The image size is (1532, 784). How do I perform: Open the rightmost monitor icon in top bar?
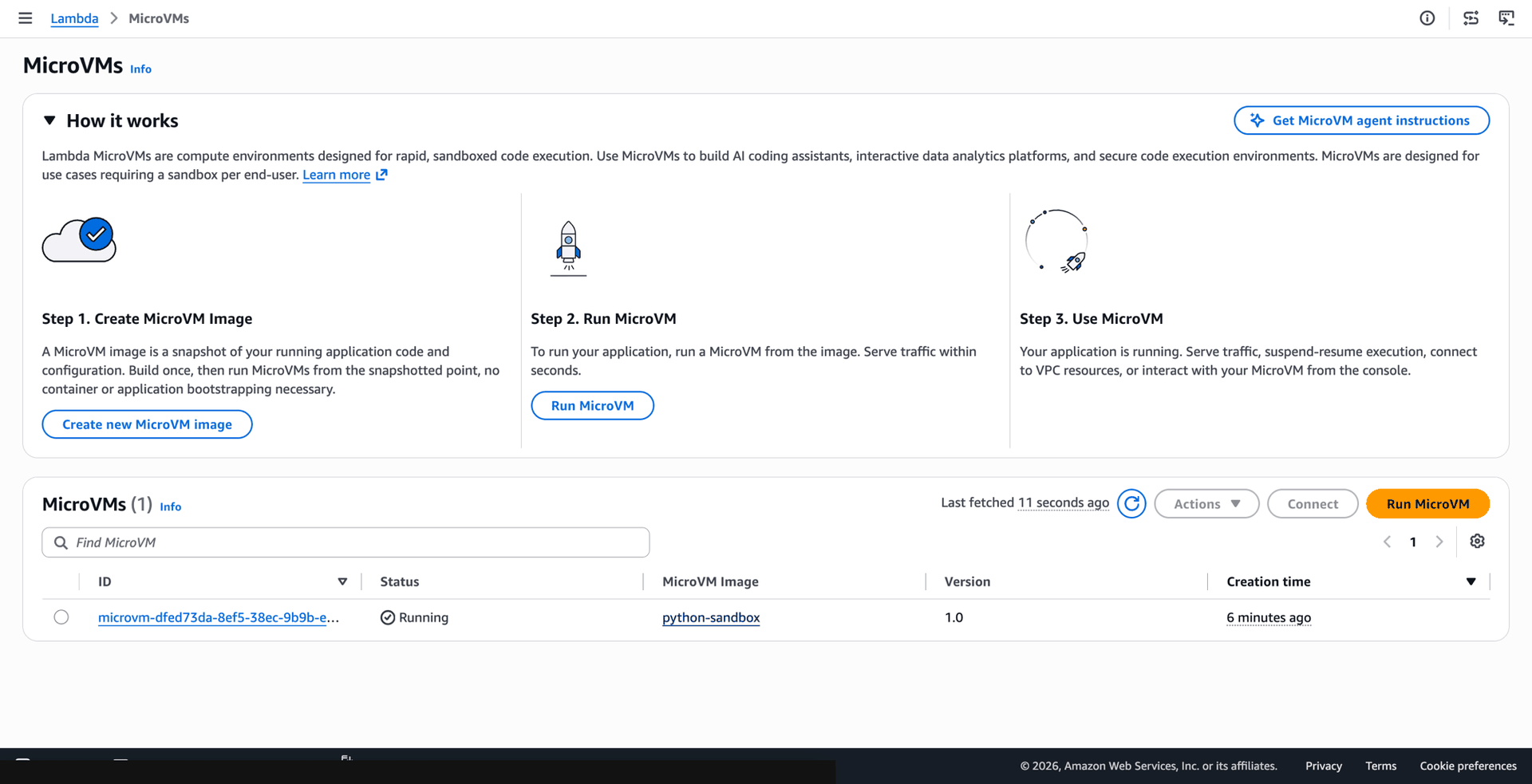click(x=1506, y=18)
